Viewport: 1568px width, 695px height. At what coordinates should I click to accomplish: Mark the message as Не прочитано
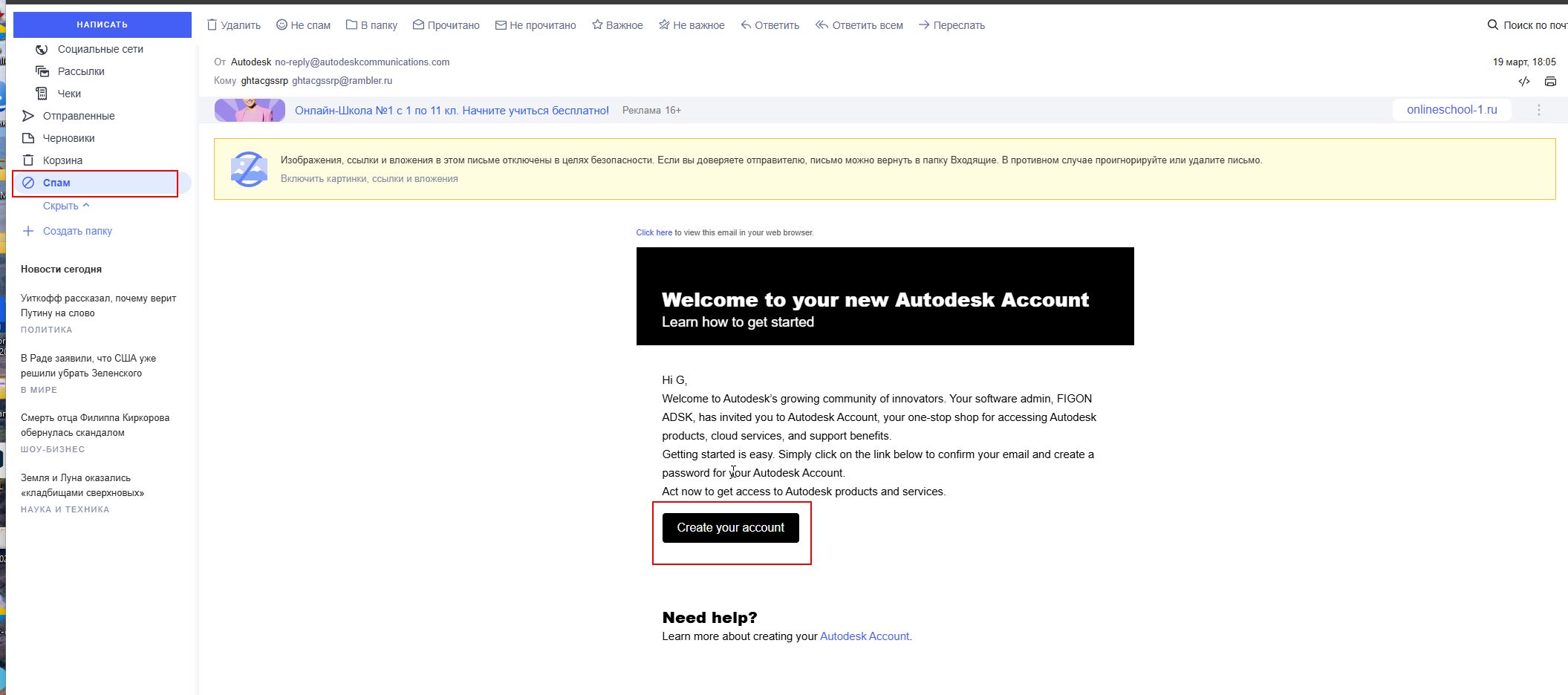click(x=536, y=25)
